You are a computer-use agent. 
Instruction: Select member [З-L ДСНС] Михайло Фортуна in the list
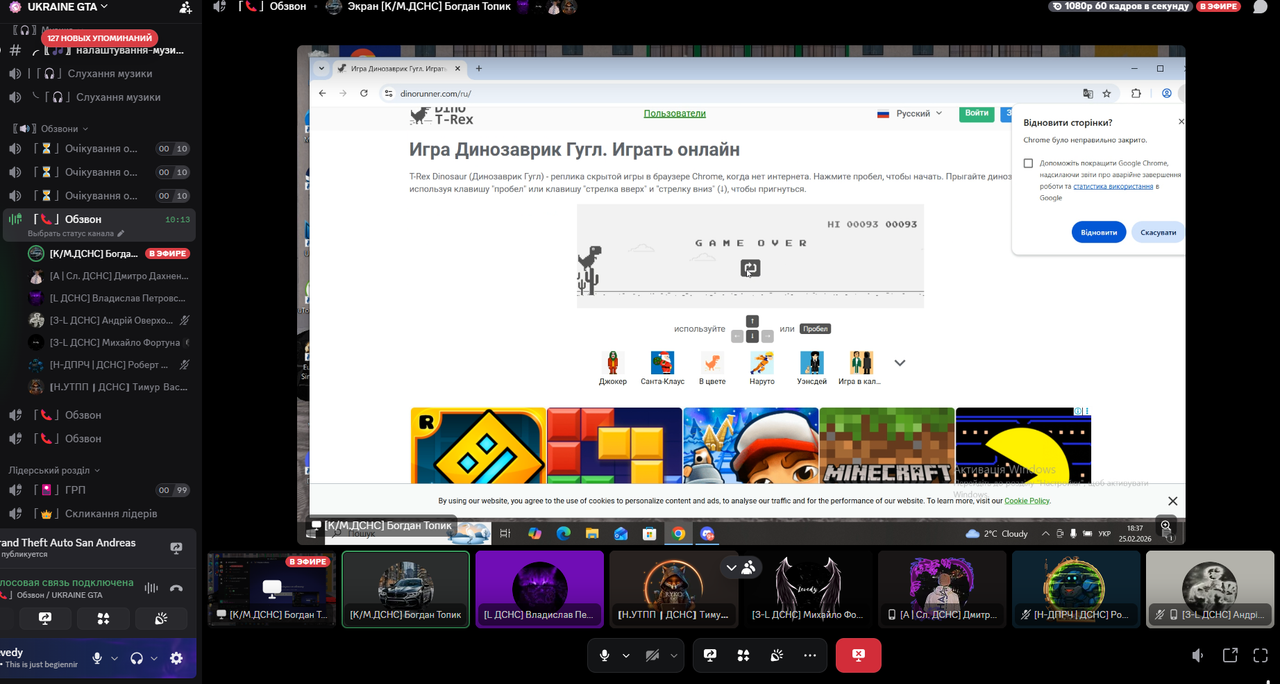pyautogui.click(x=108, y=342)
